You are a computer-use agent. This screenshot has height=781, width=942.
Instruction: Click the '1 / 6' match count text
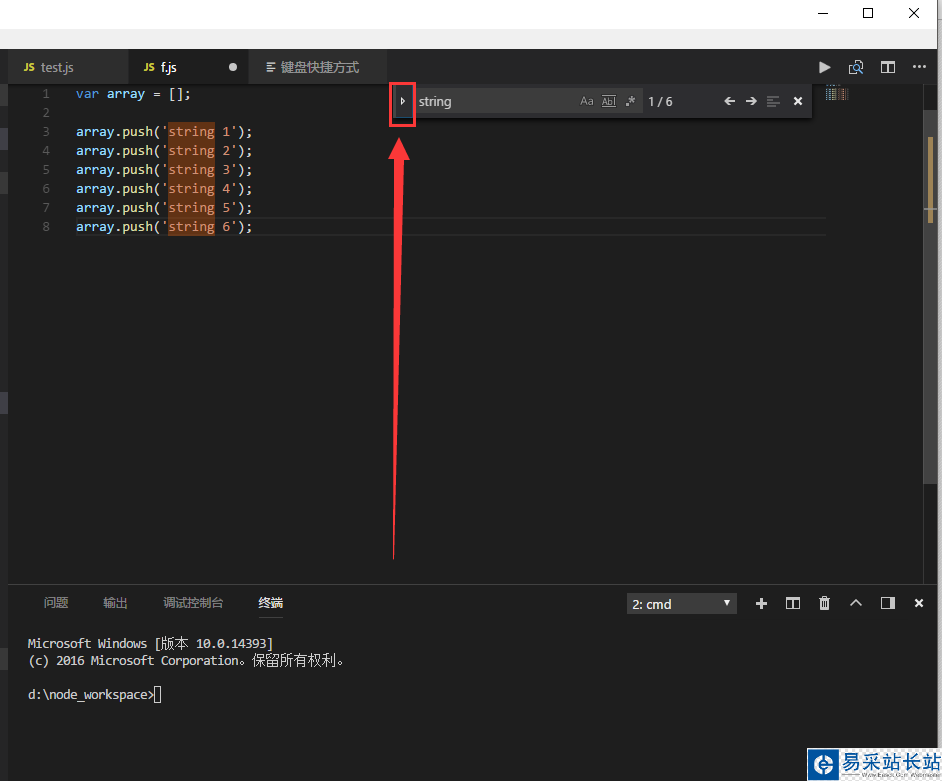(660, 102)
